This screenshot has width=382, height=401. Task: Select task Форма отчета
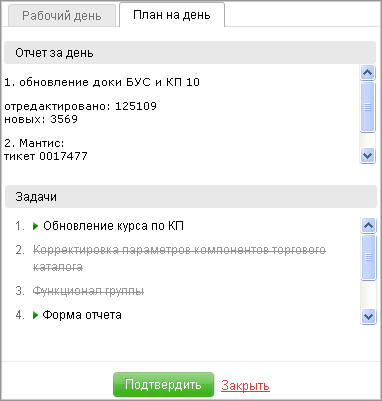tap(82, 315)
